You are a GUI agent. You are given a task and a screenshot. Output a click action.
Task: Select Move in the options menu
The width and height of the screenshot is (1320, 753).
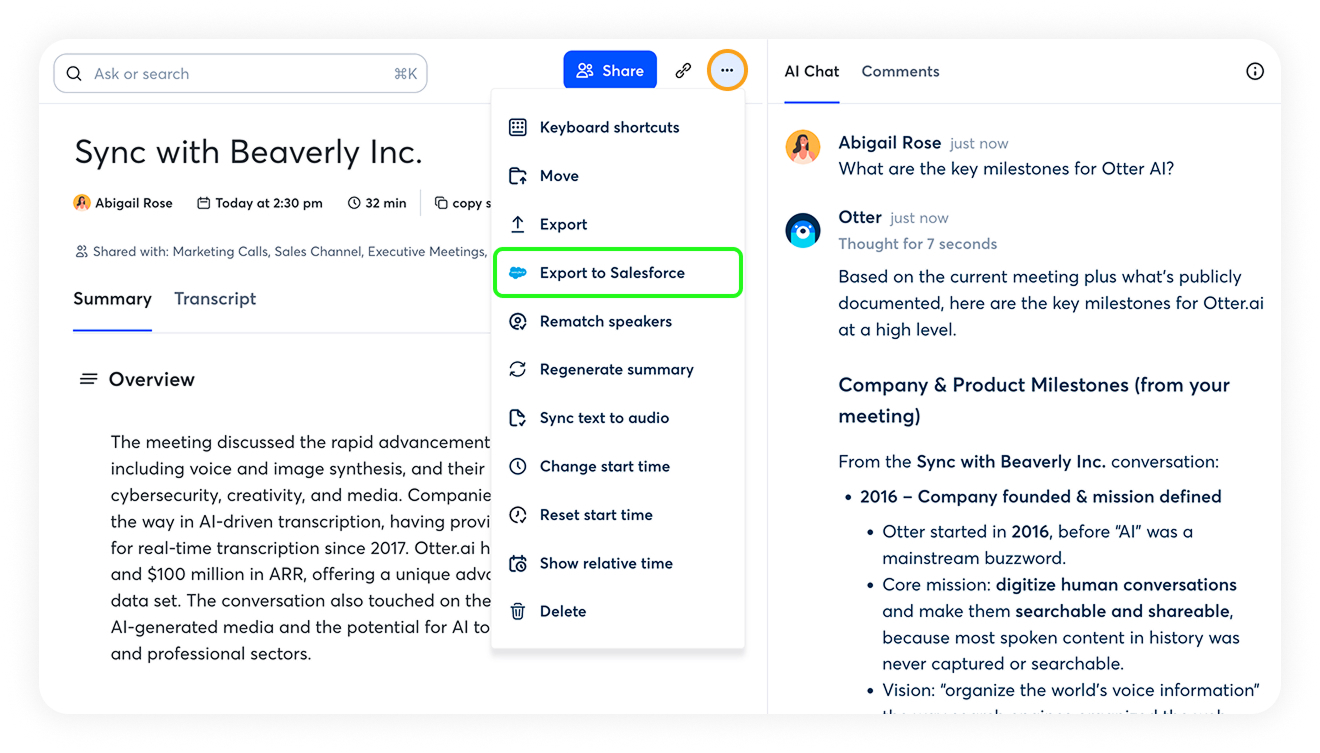coord(559,176)
